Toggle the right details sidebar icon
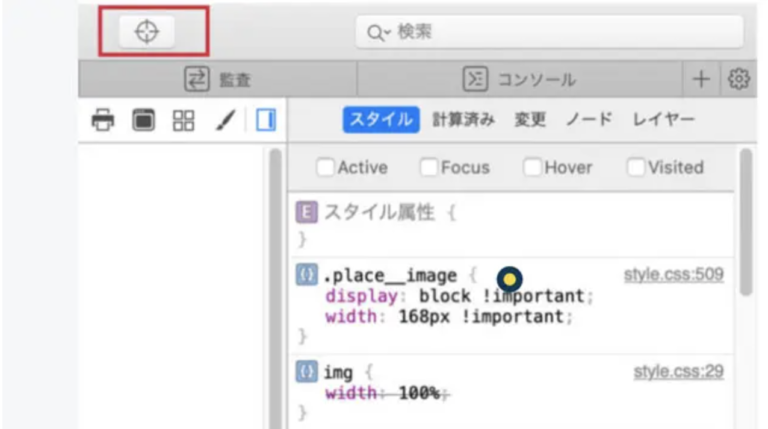Screen dimensions: 768x429 (x=265, y=121)
